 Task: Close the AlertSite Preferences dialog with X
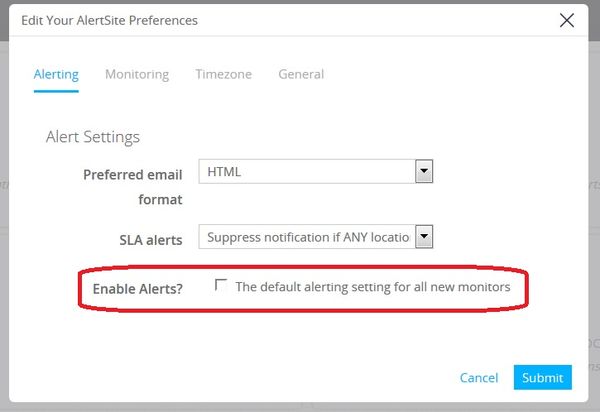click(x=567, y=20)
